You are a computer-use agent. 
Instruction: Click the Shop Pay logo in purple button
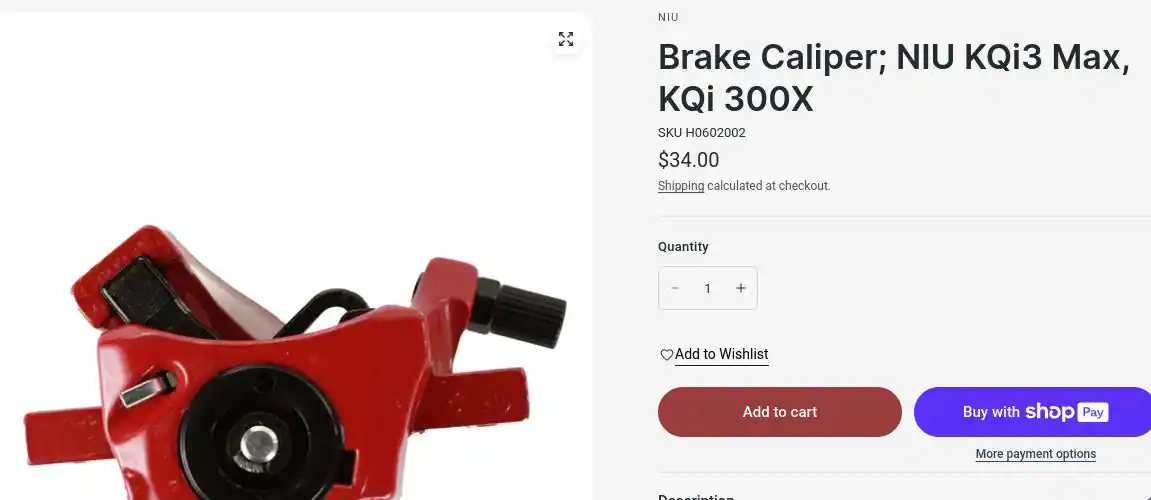(x=1067, y=412)
